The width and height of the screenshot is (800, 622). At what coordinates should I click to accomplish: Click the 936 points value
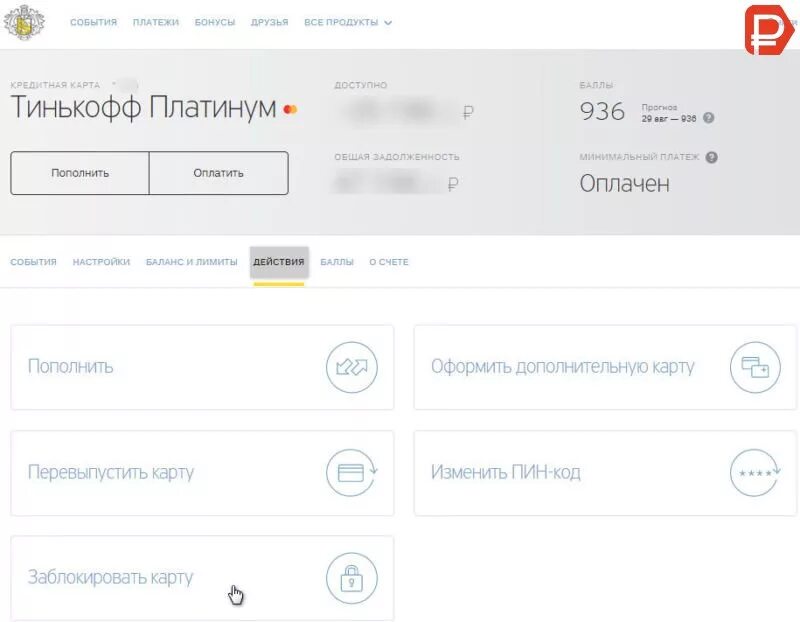(x=602, y=111)
